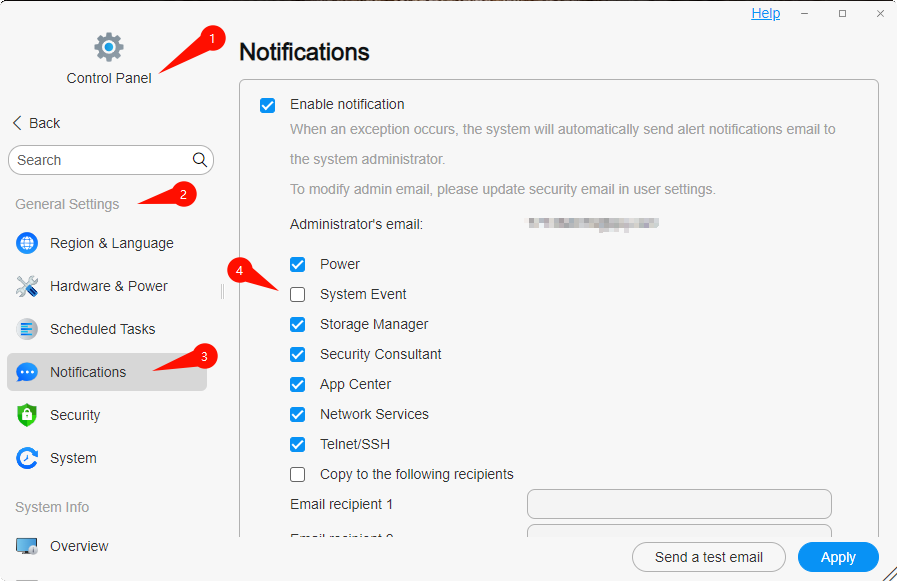Disable the Enable notification checkbox

tap(267, 105)
